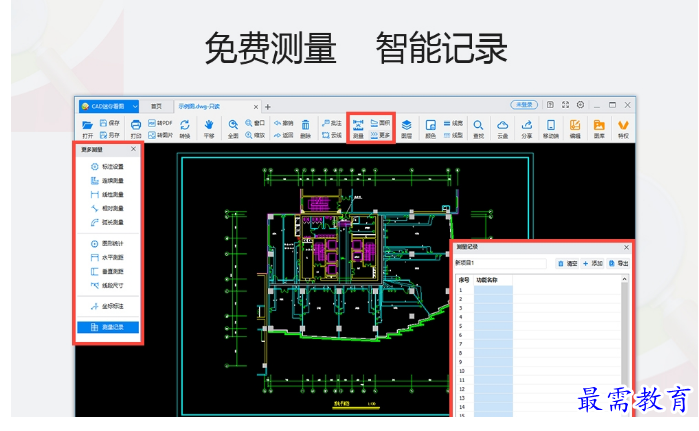Select the 窗口 (Zoom window) tool
Screen dimensions: 699x431
pyautogui.click(x=255, y=123)
